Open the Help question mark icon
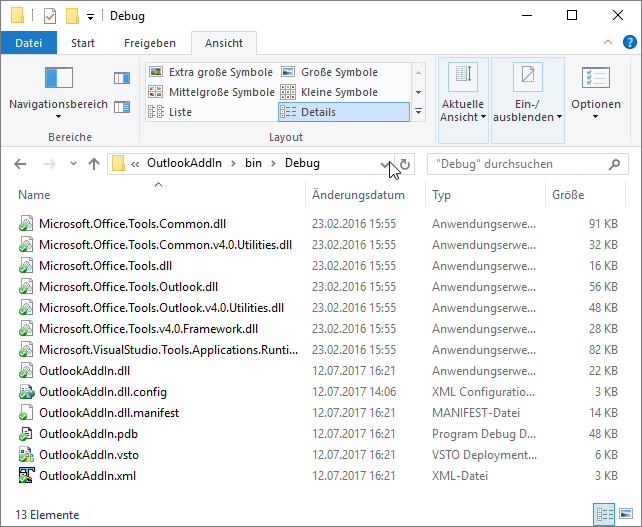This screenshot has width=642, height=527. [630, 42]
